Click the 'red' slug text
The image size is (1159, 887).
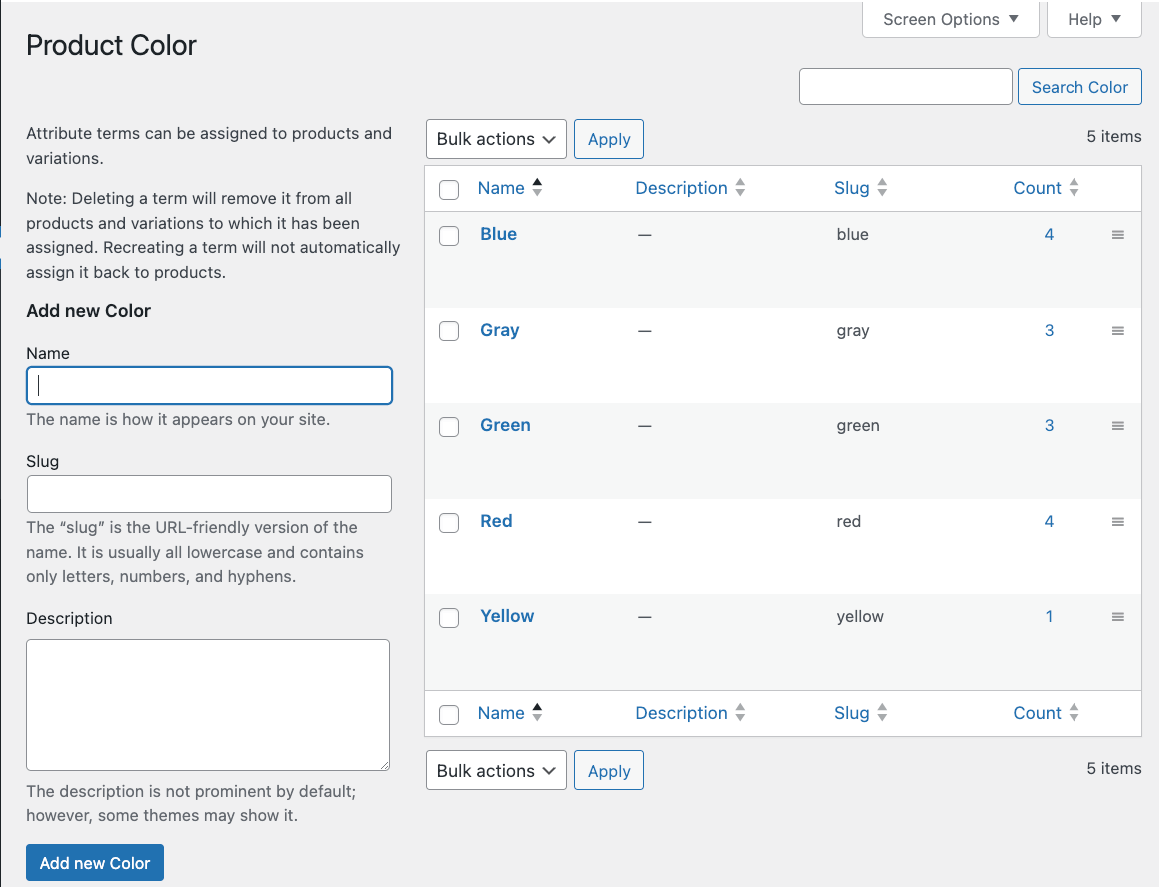(849, 521)
